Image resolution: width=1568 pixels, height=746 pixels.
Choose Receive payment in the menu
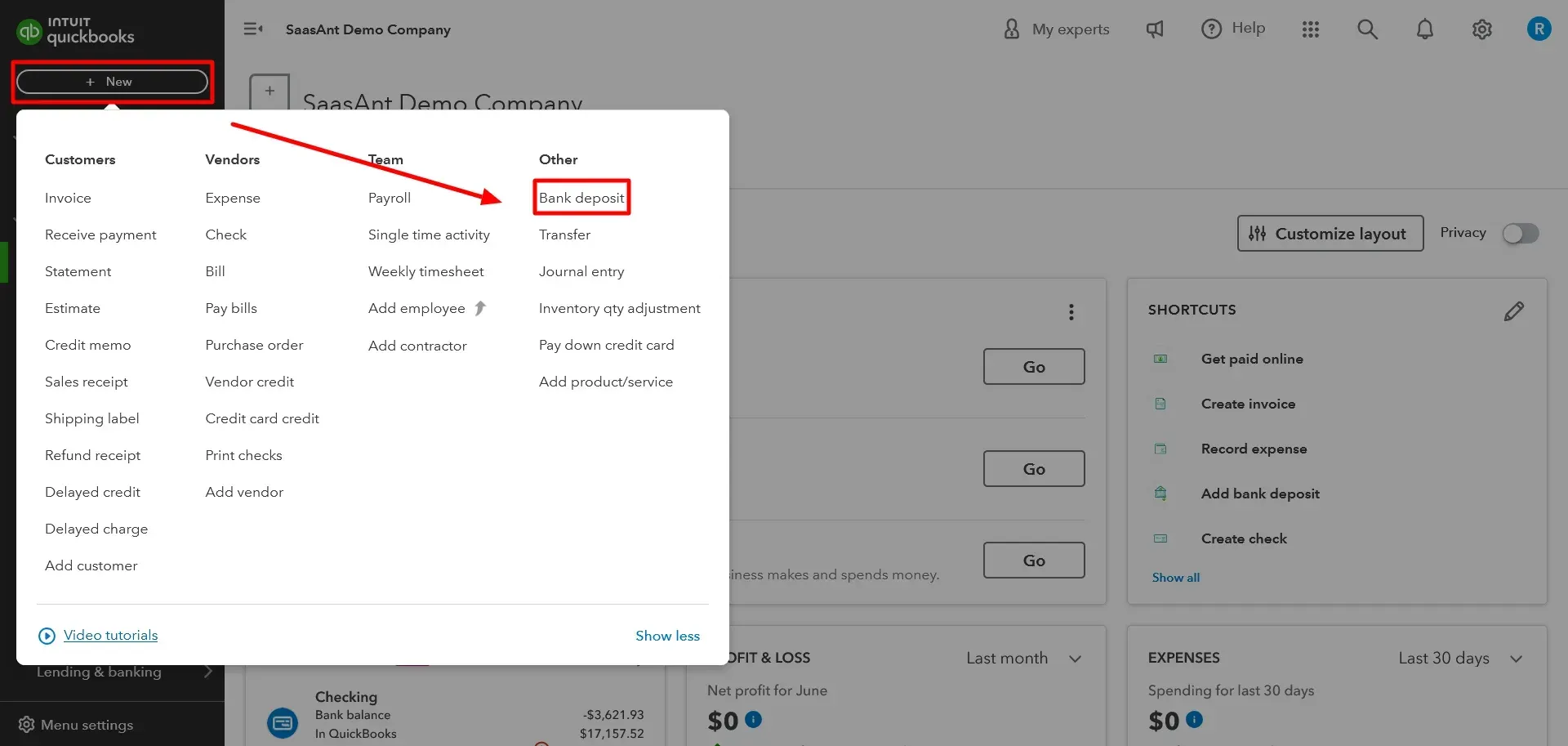tap(100, 235)
